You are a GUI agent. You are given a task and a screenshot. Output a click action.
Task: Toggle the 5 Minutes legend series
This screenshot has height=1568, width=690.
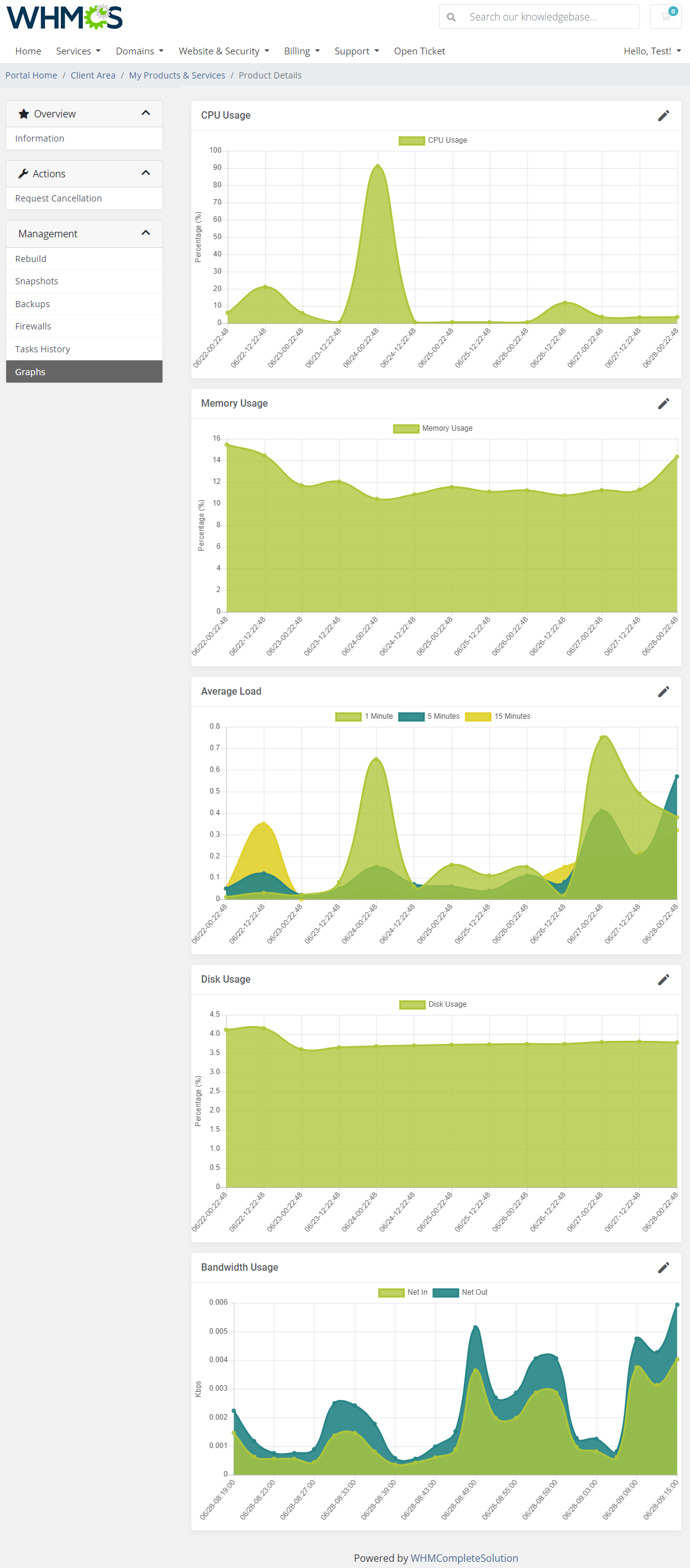click(x=429, y=716)
